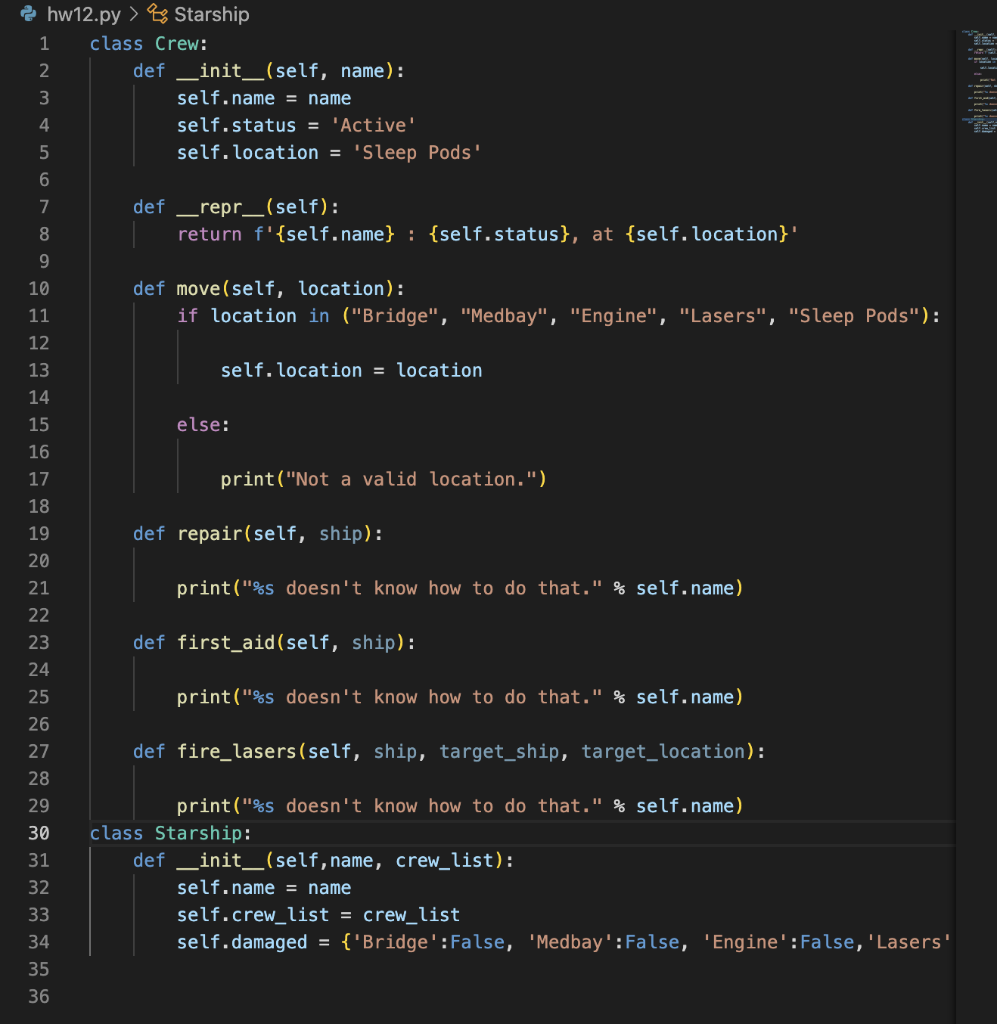Click the move method name on line 10

197,288
